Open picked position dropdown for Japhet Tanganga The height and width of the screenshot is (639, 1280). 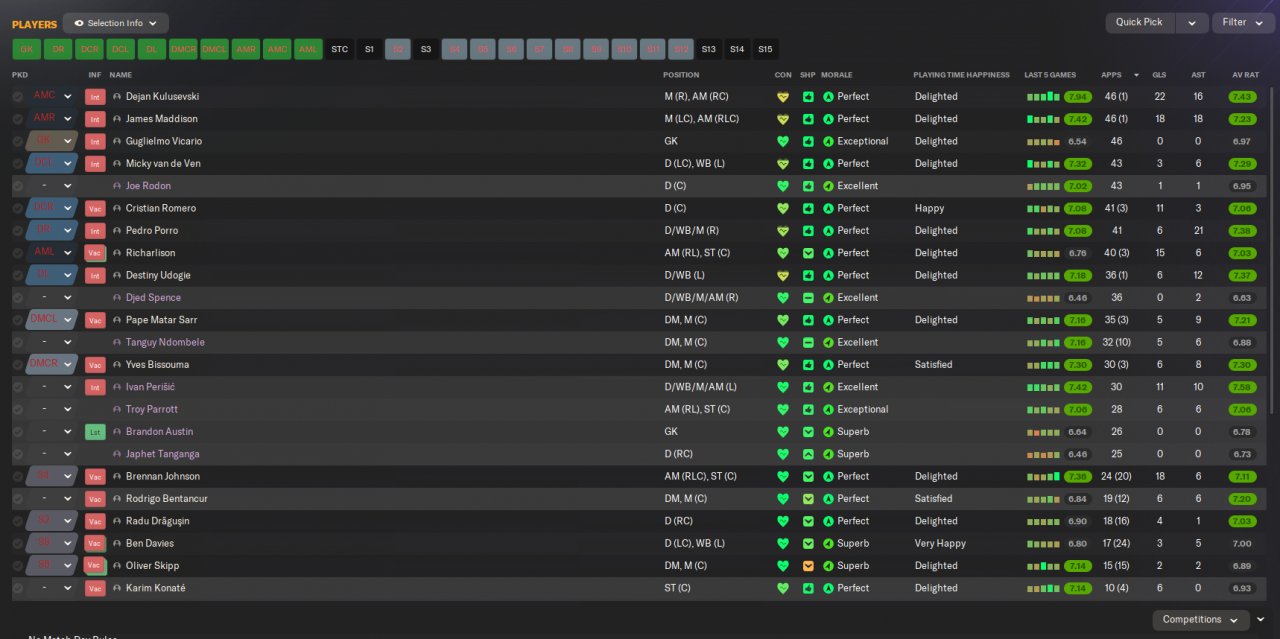(68, 454)
